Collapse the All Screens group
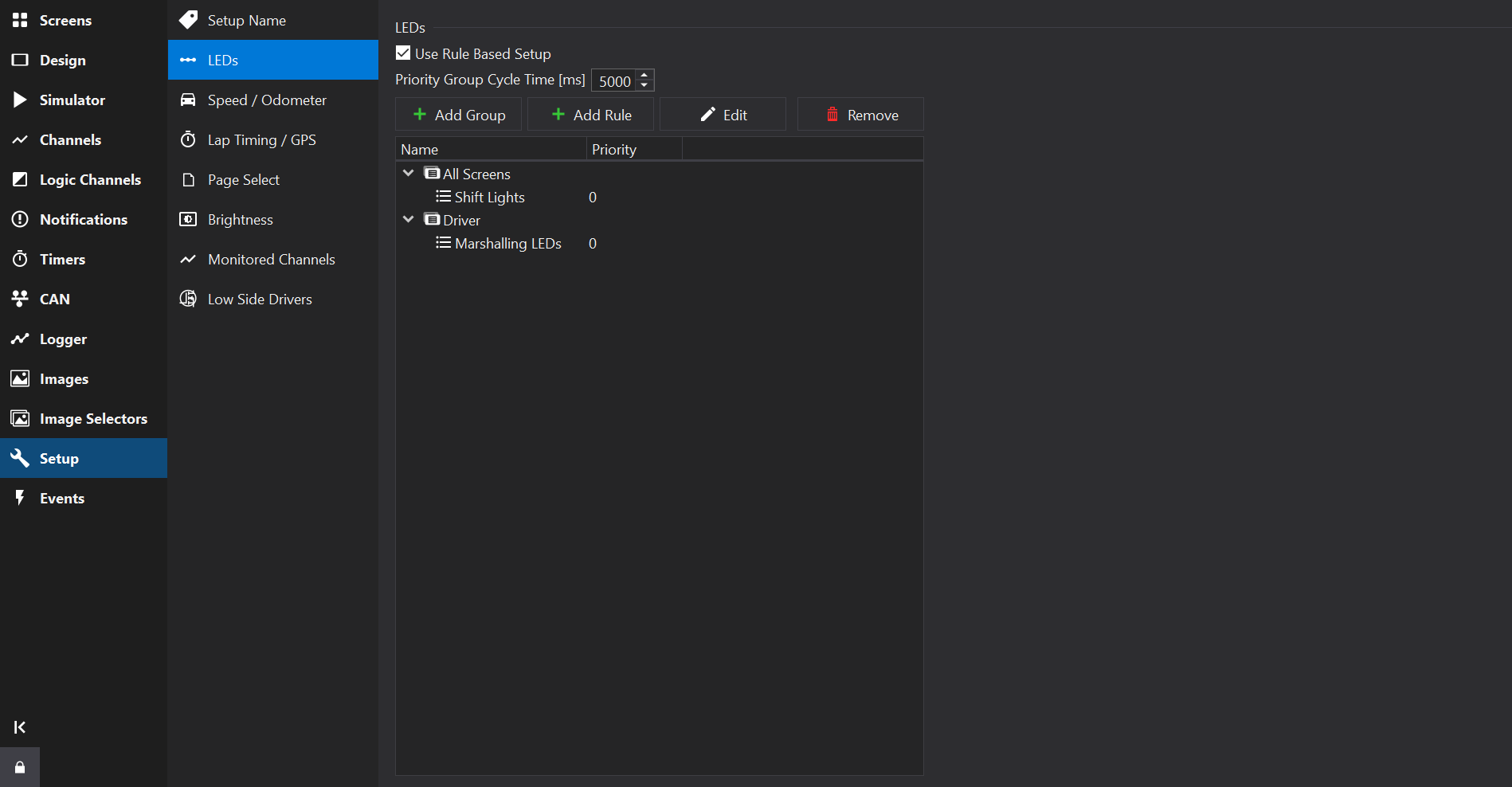Viewport: 1512px width, 787px height. [x=409, y=173]
